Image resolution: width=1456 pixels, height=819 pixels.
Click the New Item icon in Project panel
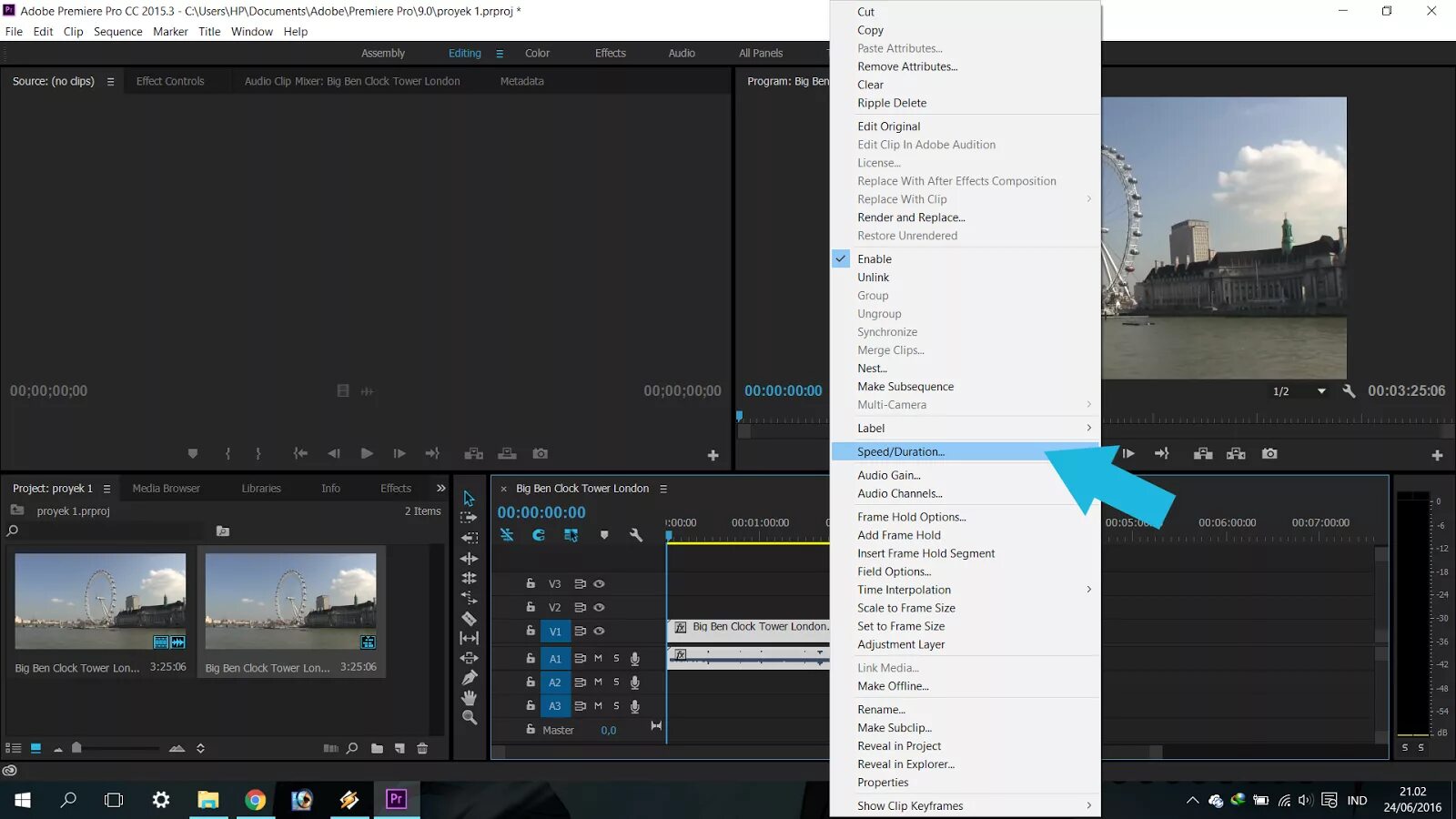point(399,748)
